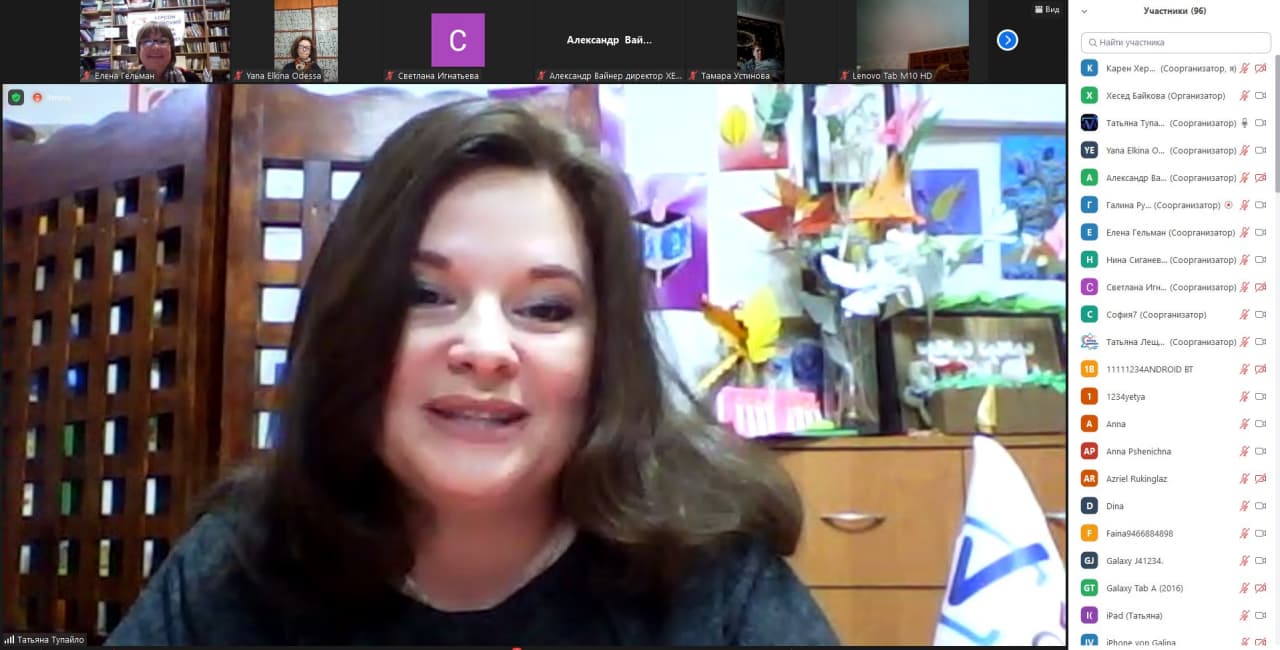Collapse the Участники panel chevron
The width and height of the screenshot is (1280, 650).
(1085, 11)
